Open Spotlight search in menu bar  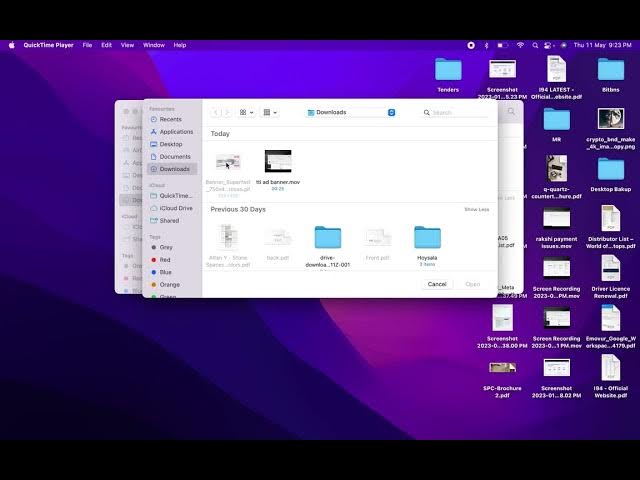coord(535,45)
